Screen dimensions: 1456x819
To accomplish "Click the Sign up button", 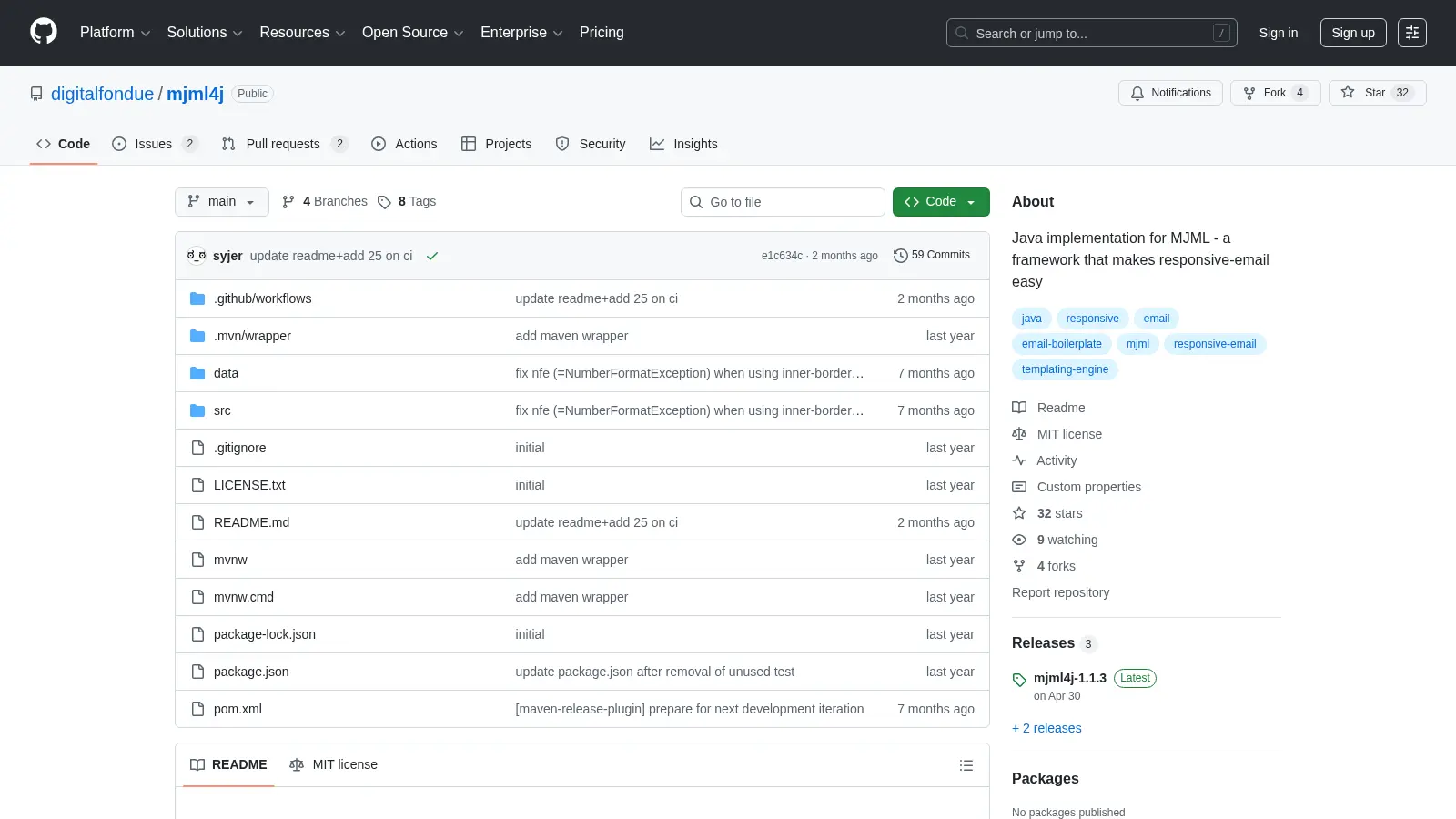I will [1353, 33].
